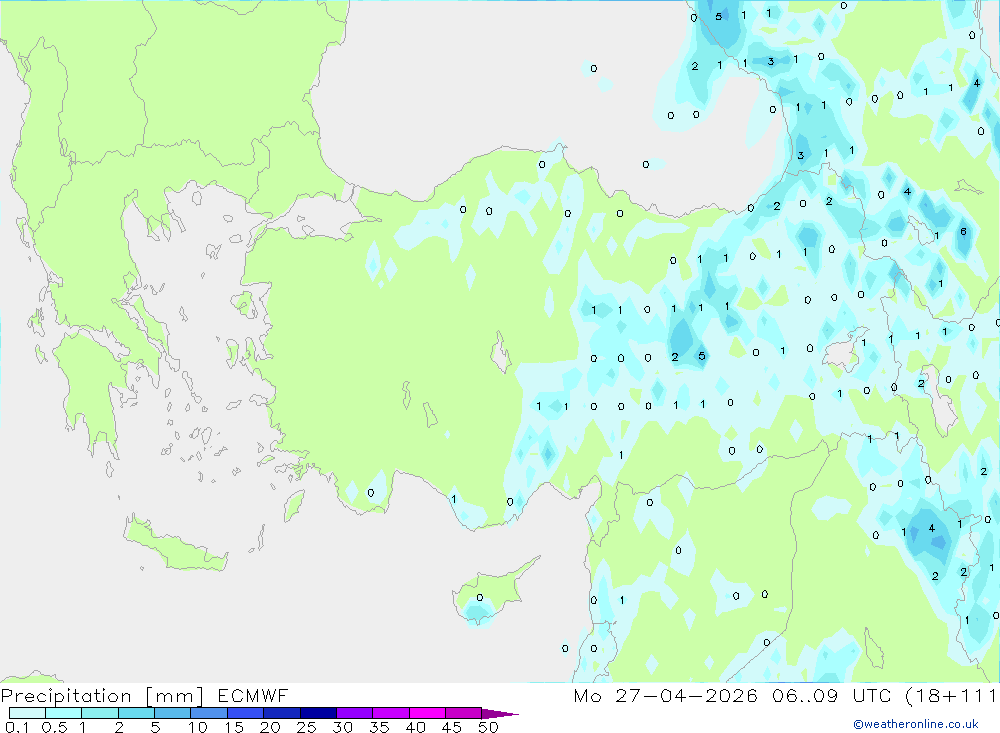Click the 'Mo' weekday label
This screenshot has width=1000, height=733.
pos(587,695)
